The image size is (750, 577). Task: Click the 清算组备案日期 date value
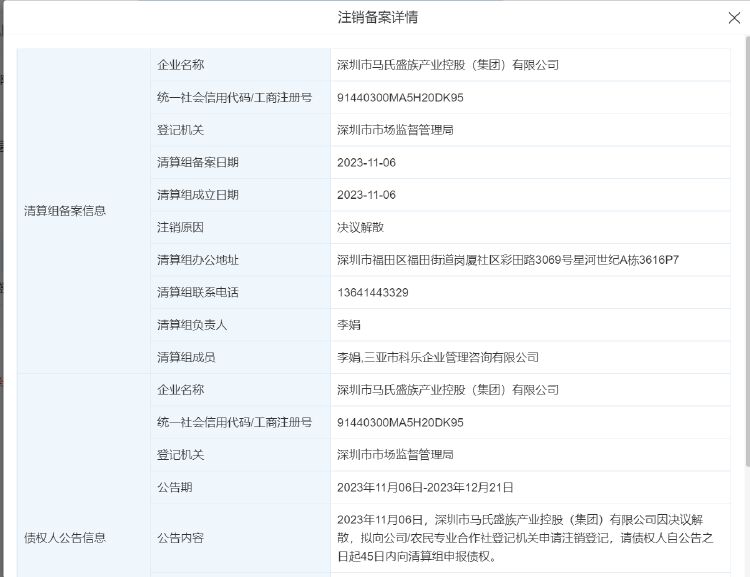(366, 162)
